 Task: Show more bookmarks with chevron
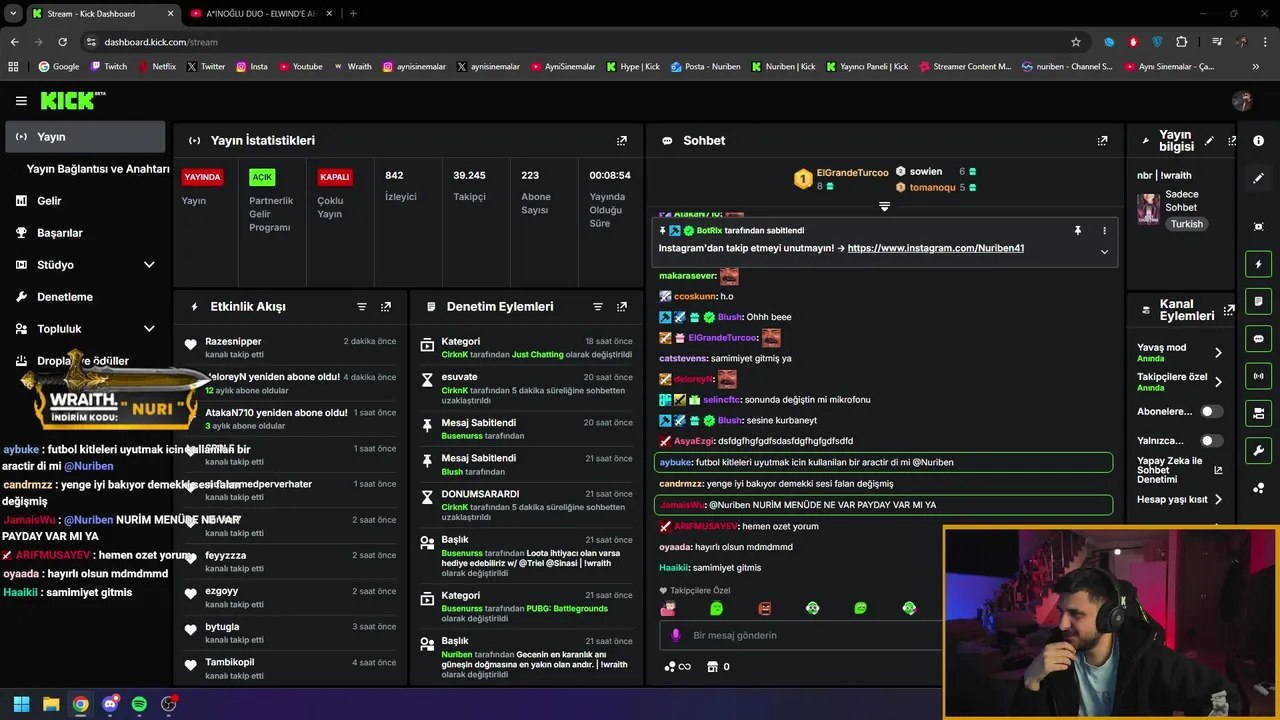click(1256, 67)
